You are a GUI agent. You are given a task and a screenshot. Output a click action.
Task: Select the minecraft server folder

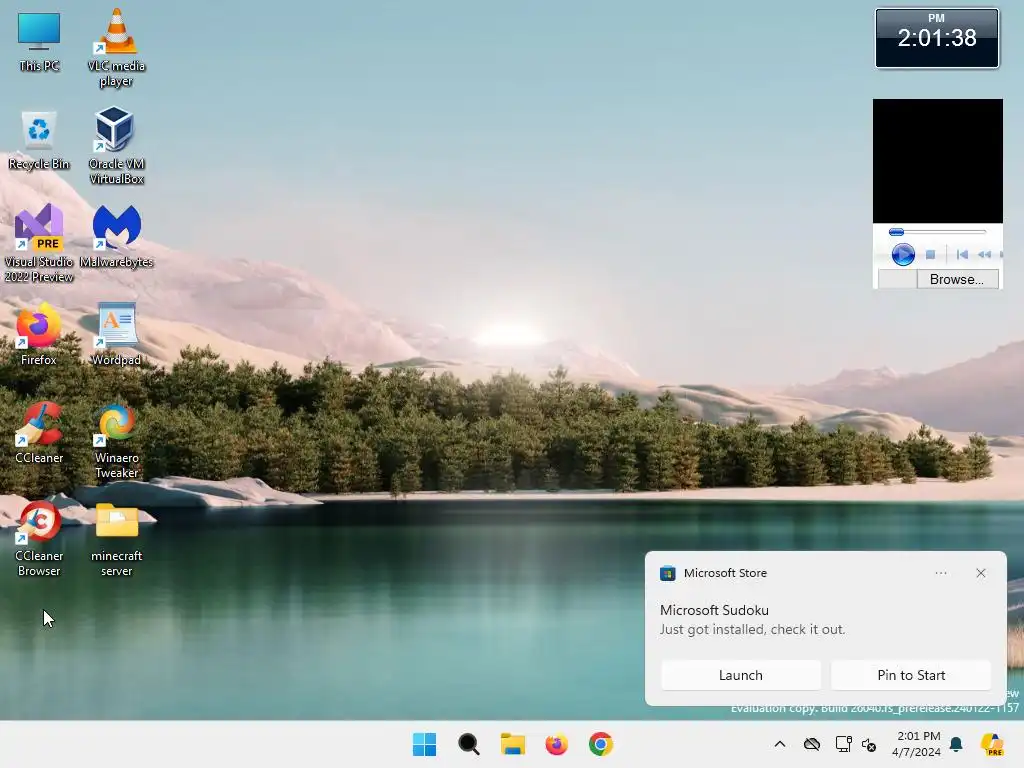[116, 540]
